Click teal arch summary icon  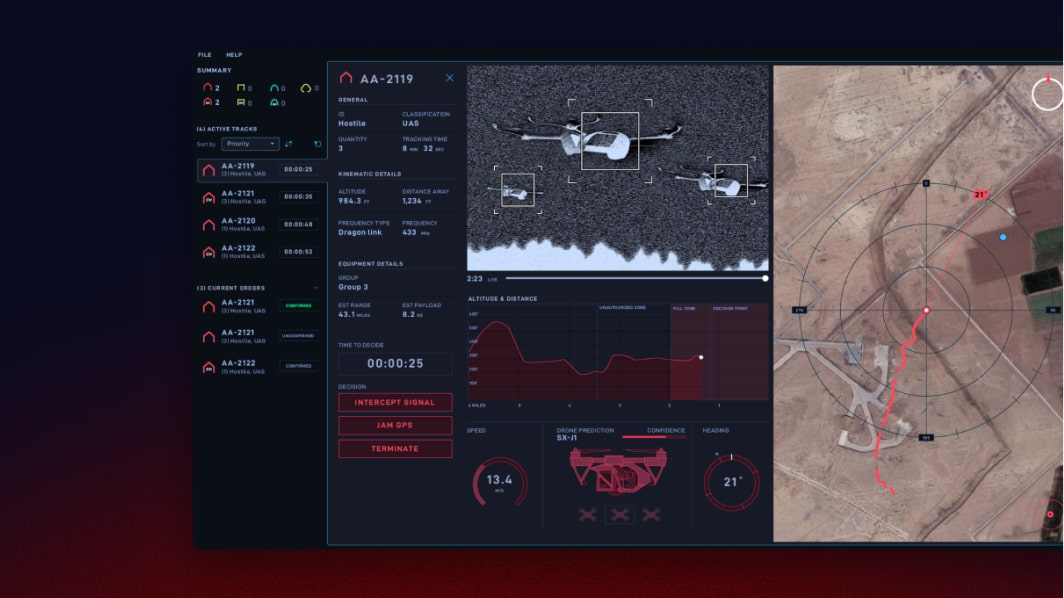[x=273, y=88]
